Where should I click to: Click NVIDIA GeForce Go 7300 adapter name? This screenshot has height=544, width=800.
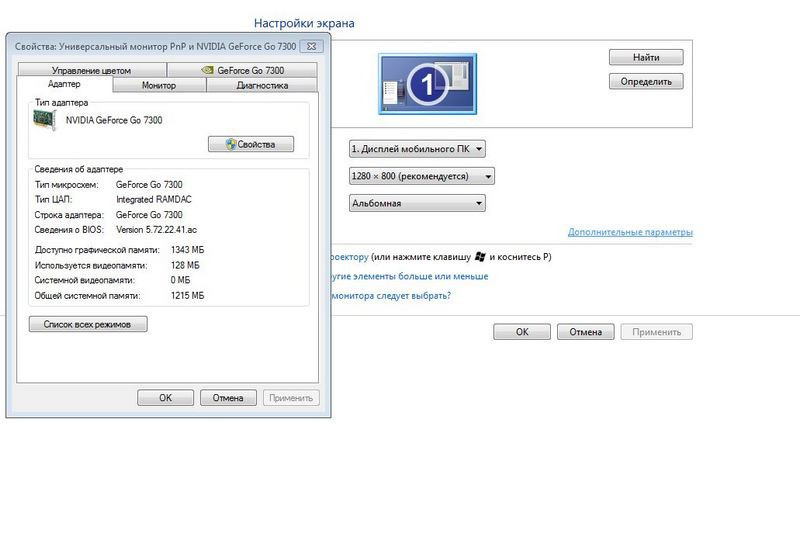click(x=114, y=120)
